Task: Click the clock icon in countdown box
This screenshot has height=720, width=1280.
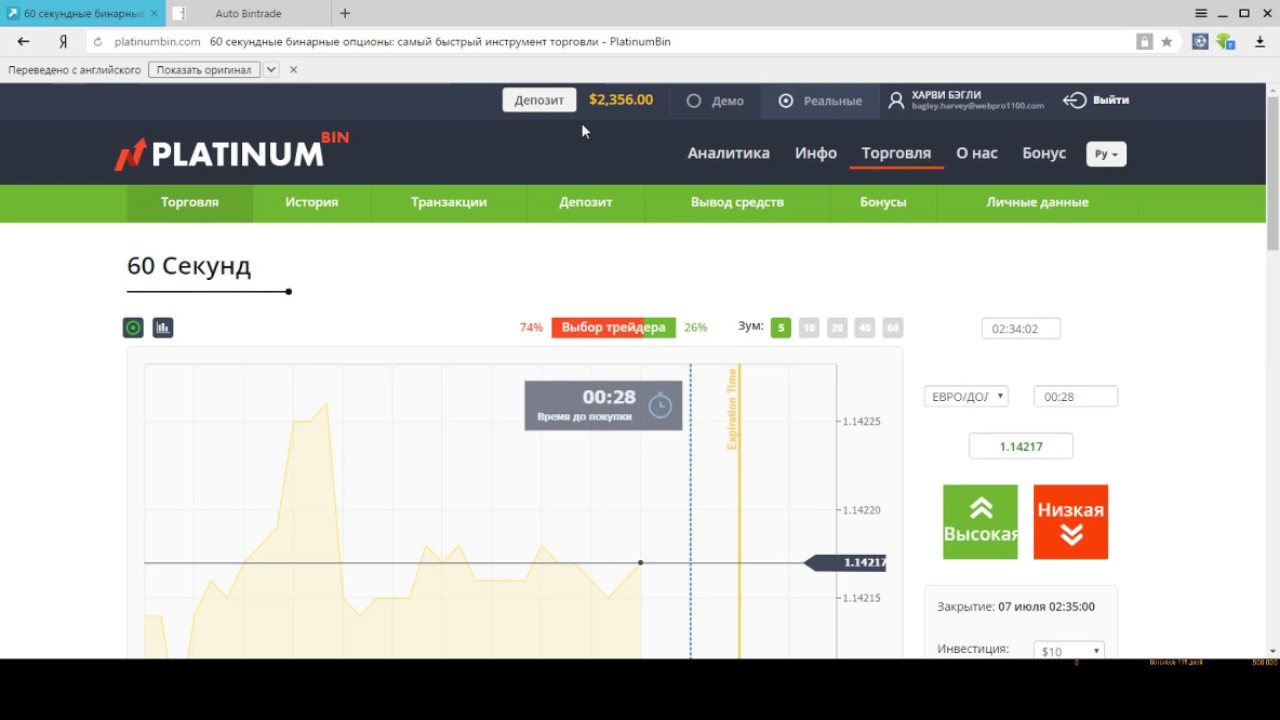Action: tap(660, 405)
